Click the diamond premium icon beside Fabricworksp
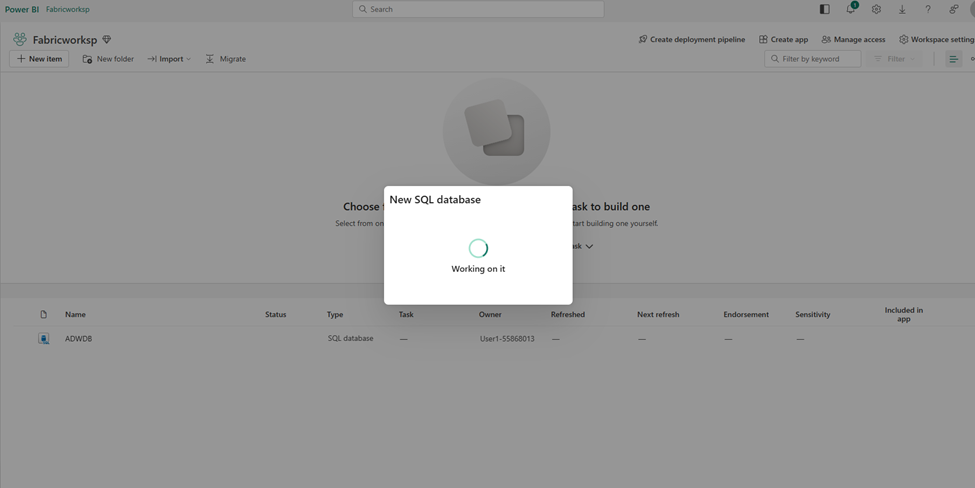This screenshot has width=975, height=488. (x=107, y=40)
